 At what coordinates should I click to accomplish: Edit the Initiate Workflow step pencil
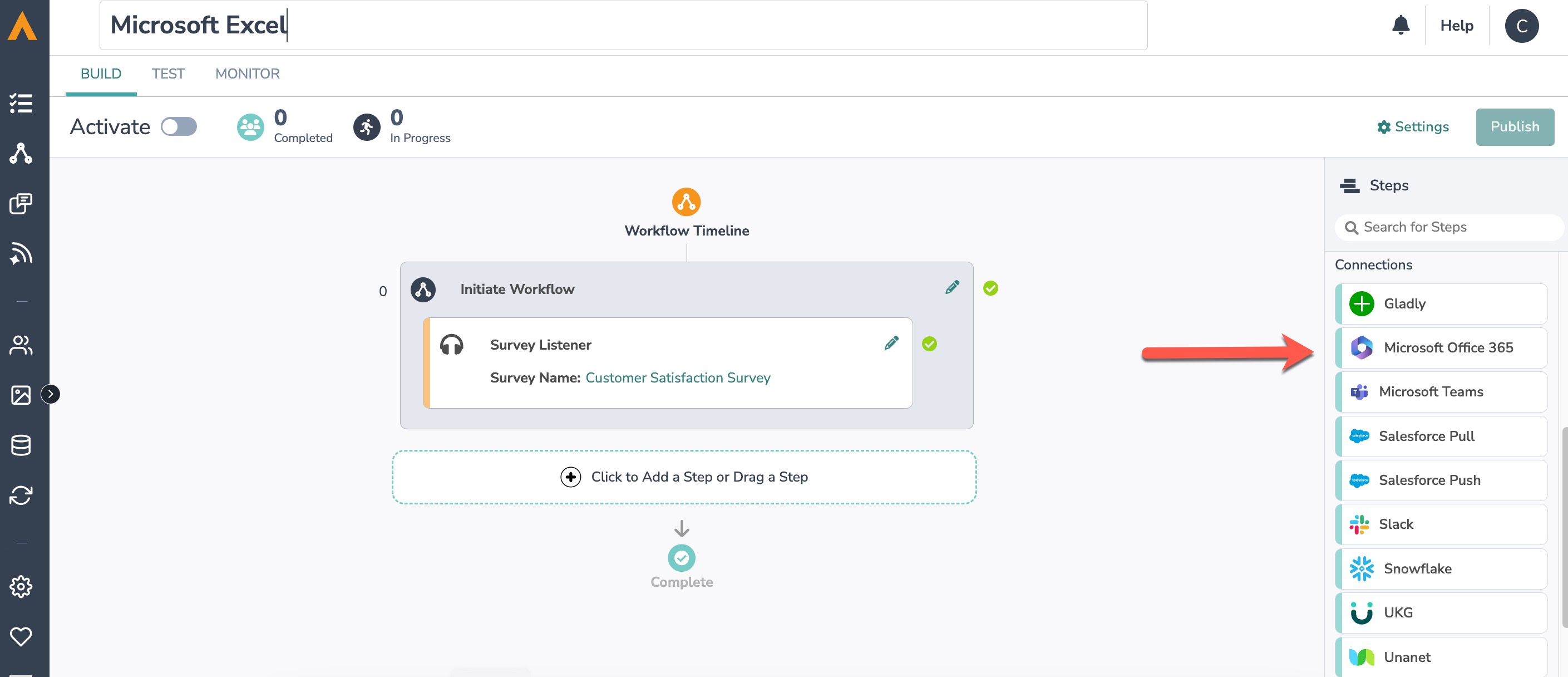[x=952, y=287]
